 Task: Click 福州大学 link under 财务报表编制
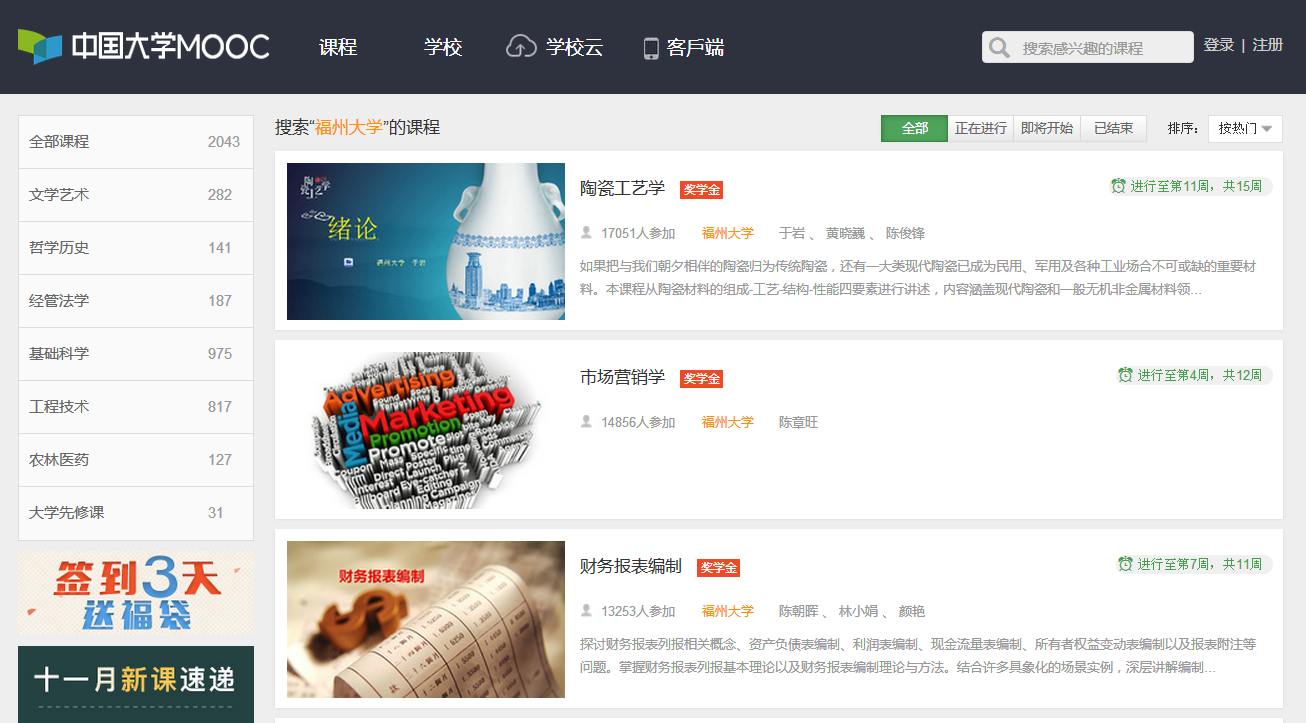(x=728, y=611)
